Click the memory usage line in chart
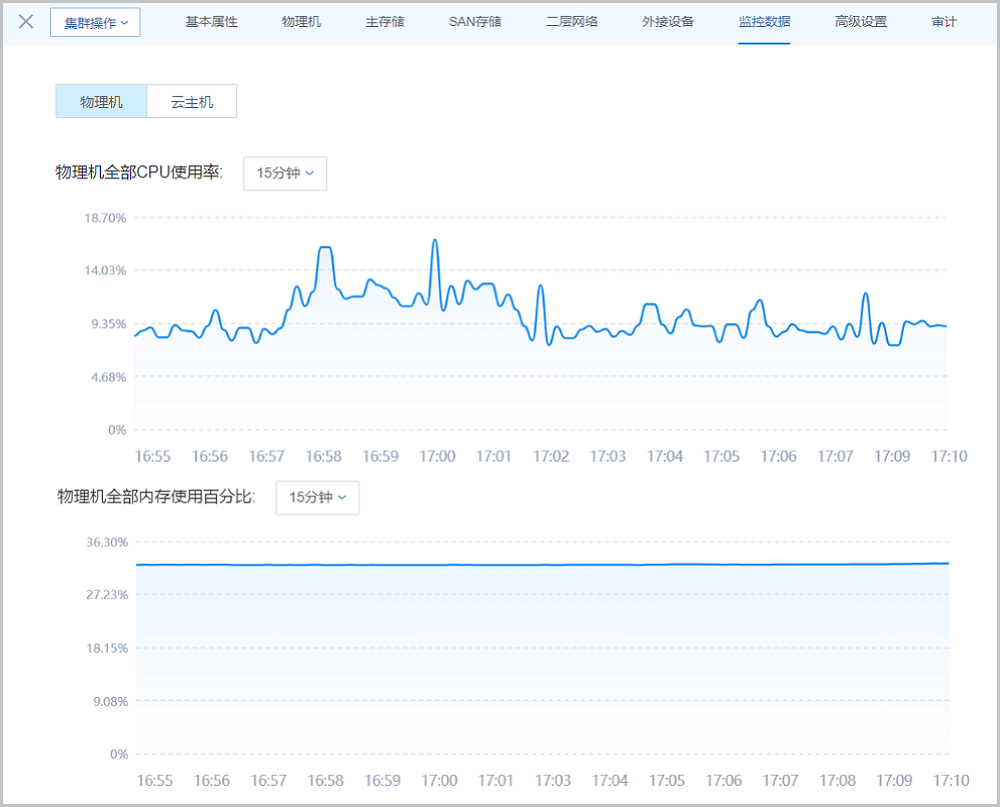The image size is (1000, 807). pos(540,565)
